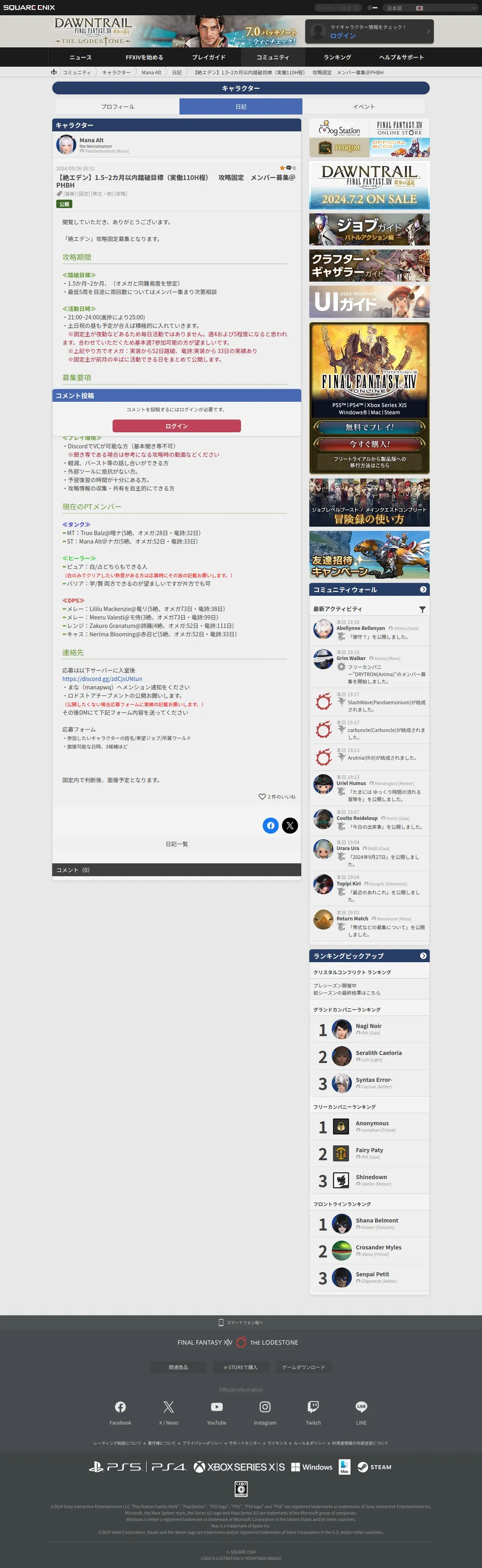Click 前シーズンの最終結果はこちら link
The image size is (482, 1568).
(347, 993)
